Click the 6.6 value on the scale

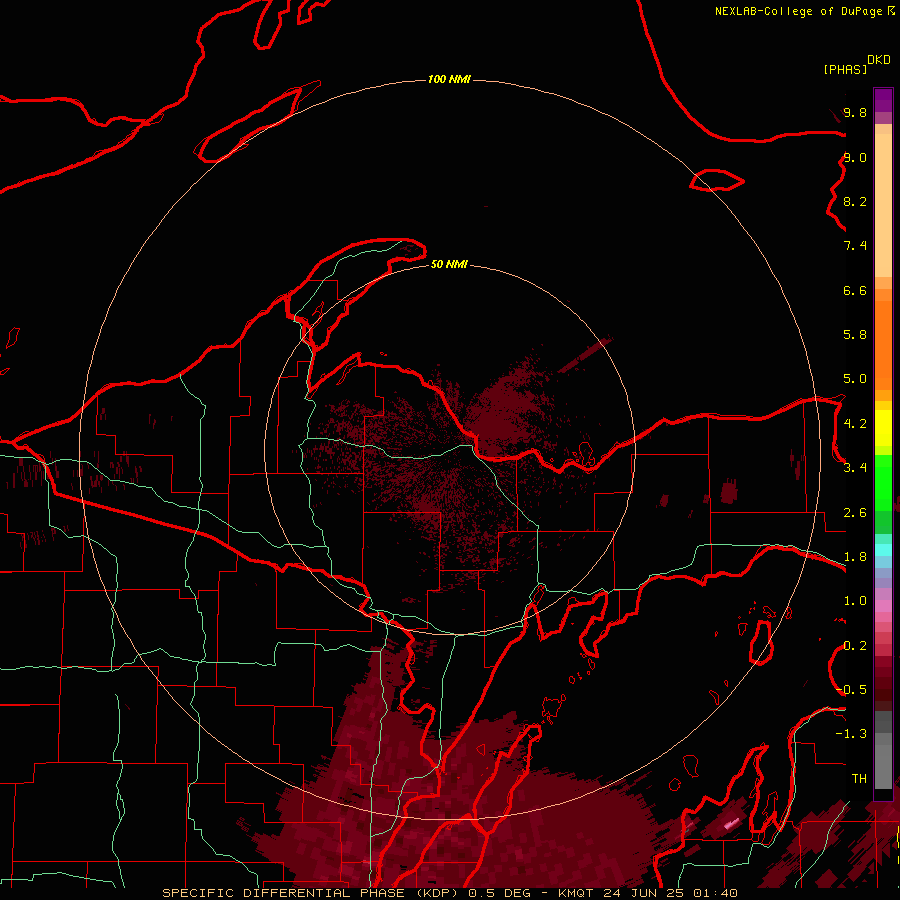point(855,290)
